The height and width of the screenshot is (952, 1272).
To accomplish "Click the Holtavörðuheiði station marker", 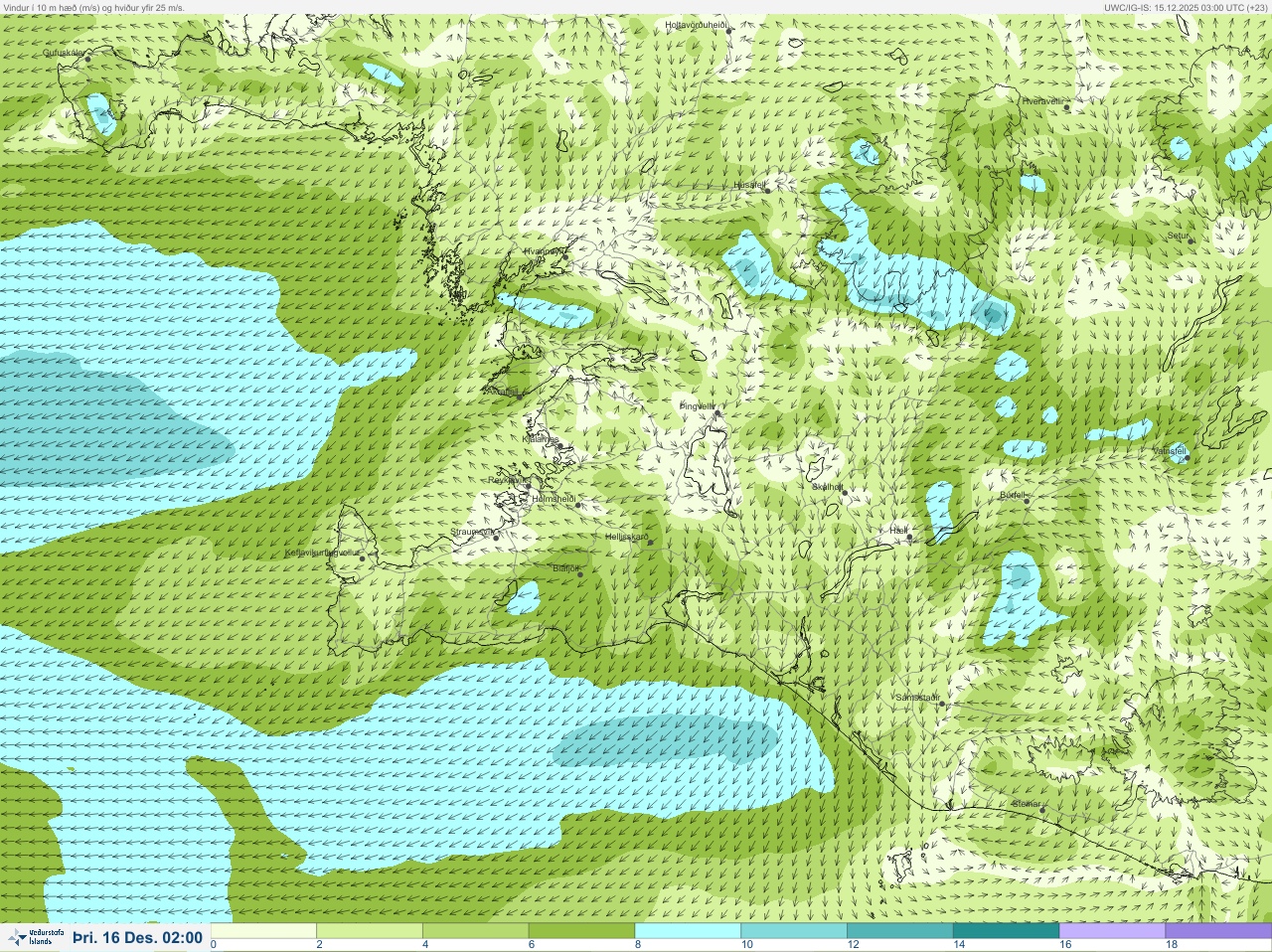I will [x=729, y=31].
